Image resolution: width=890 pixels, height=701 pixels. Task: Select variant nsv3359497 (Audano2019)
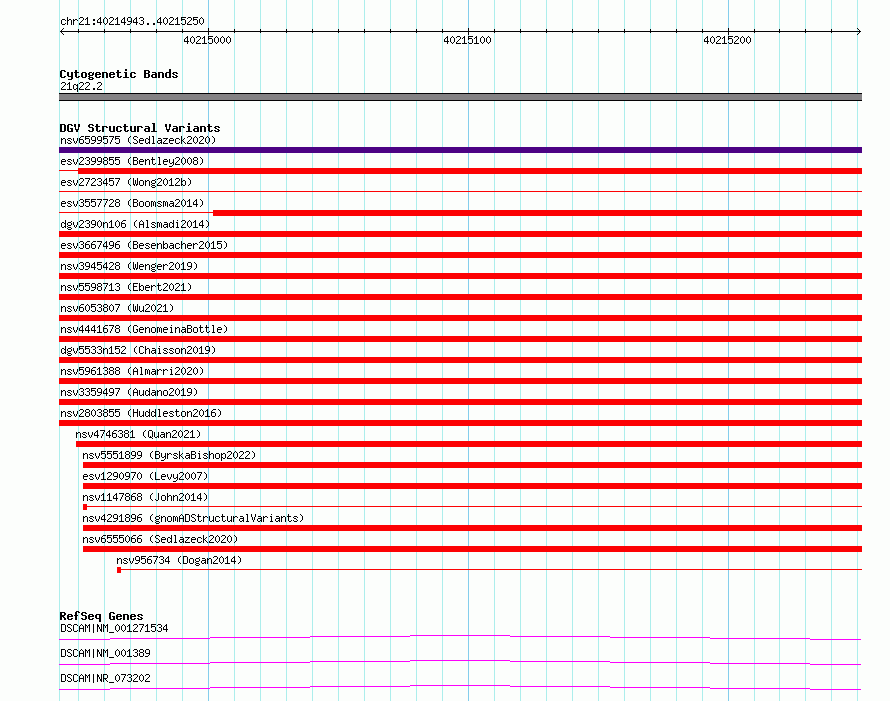point(129,392)
